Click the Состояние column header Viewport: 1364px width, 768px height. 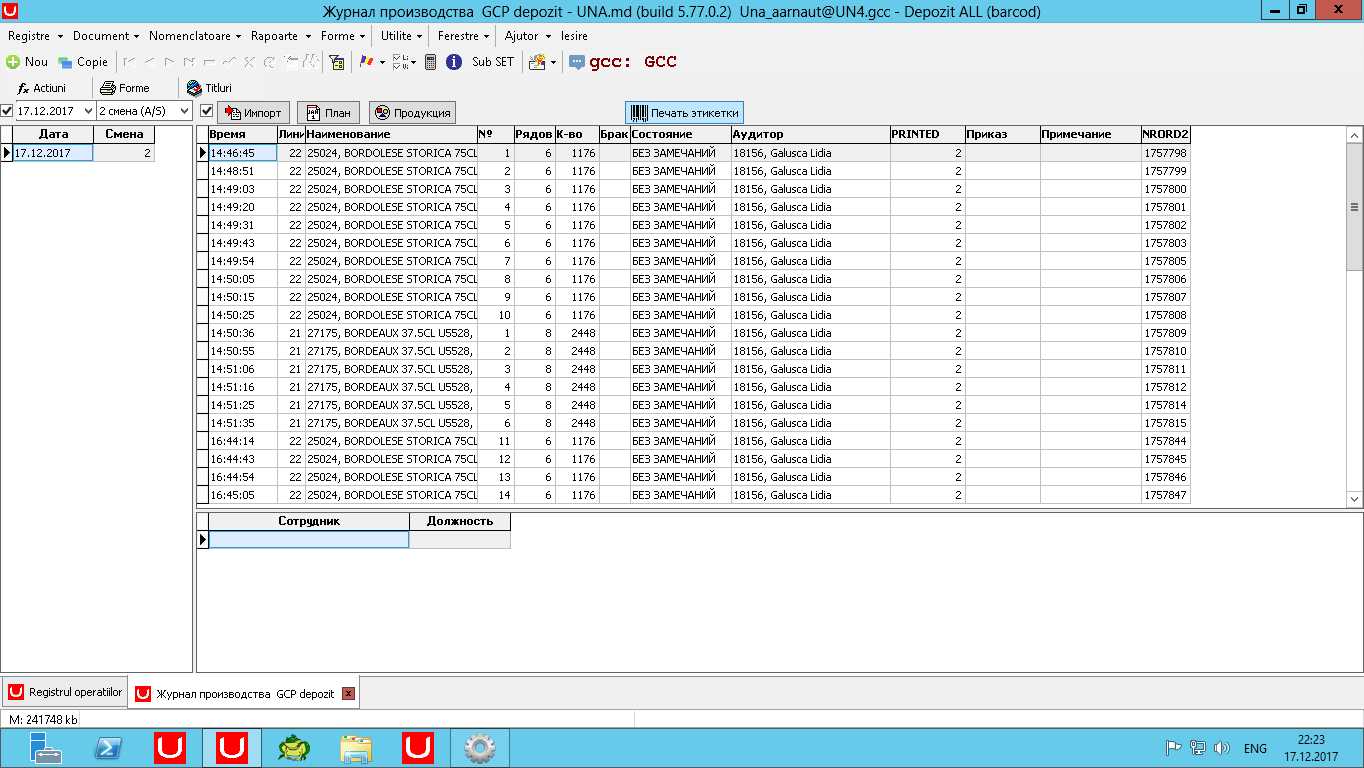680,134
